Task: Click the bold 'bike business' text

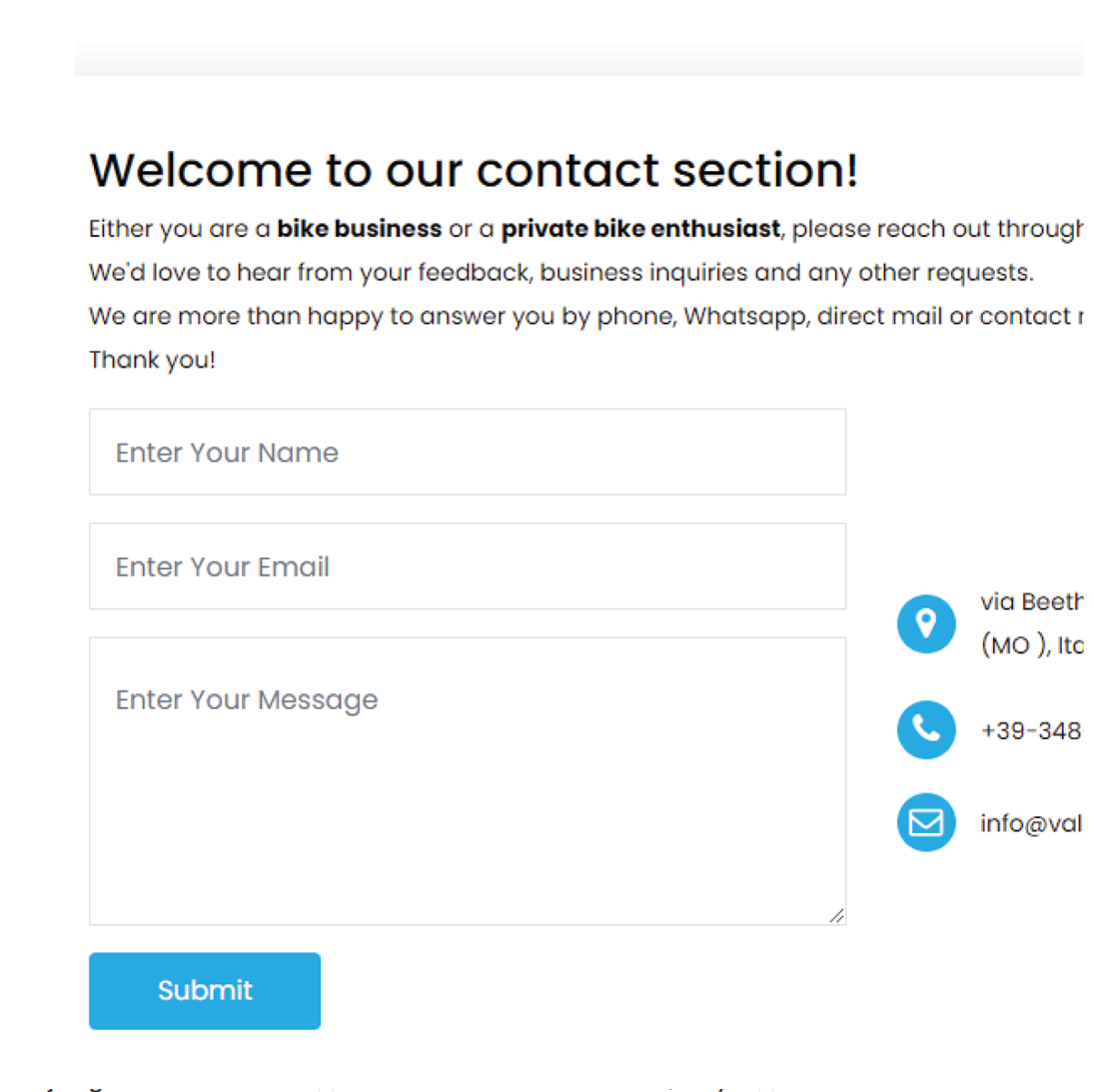Action: pos(359,229)
